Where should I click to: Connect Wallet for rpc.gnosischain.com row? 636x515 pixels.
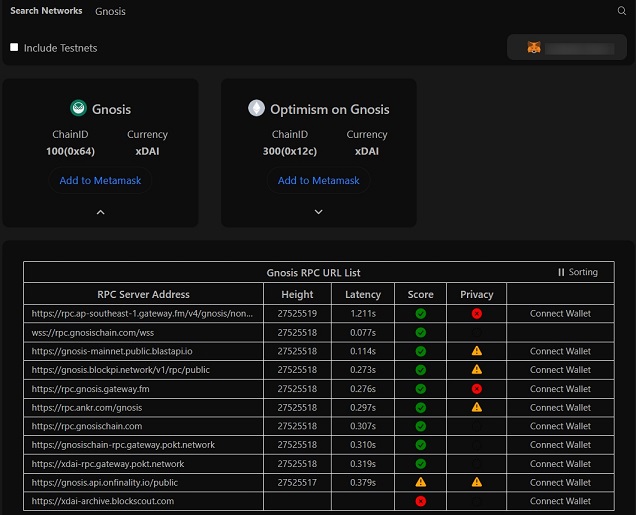click(560, 426)
